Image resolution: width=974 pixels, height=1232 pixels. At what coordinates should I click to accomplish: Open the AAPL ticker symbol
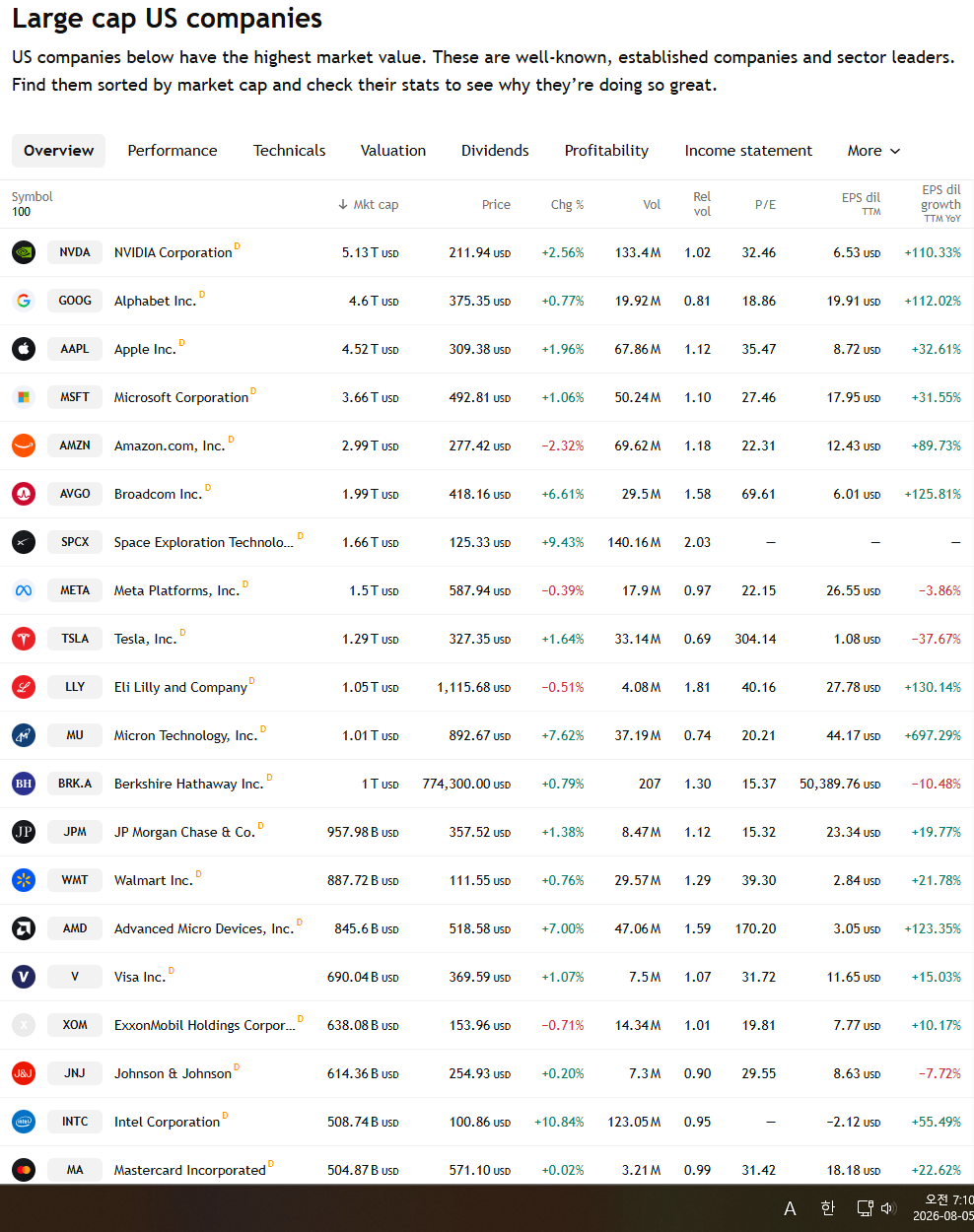pos(75,349)
